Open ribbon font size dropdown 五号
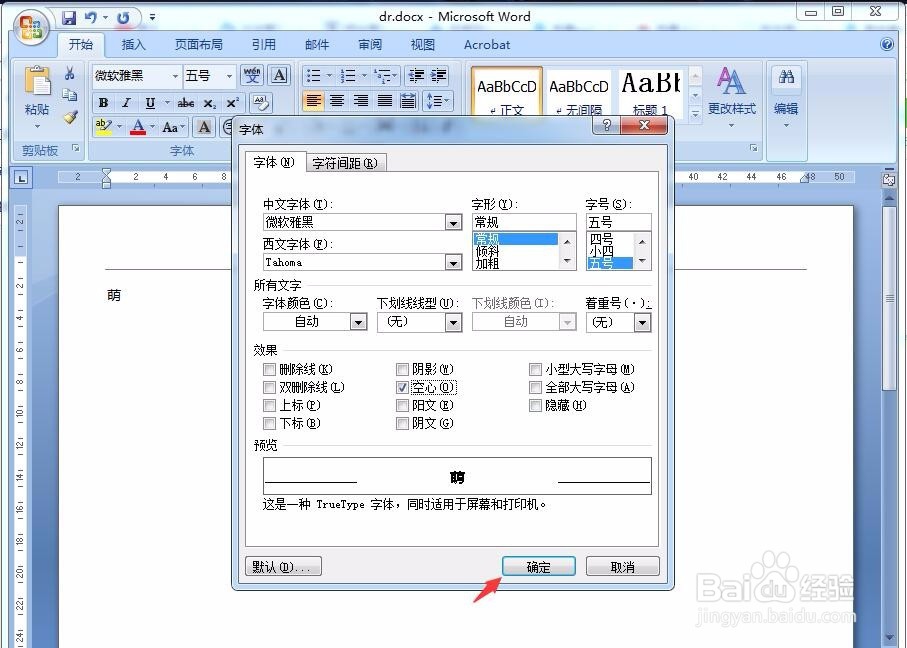Screen dimensions: 907x648 (229, 76)
